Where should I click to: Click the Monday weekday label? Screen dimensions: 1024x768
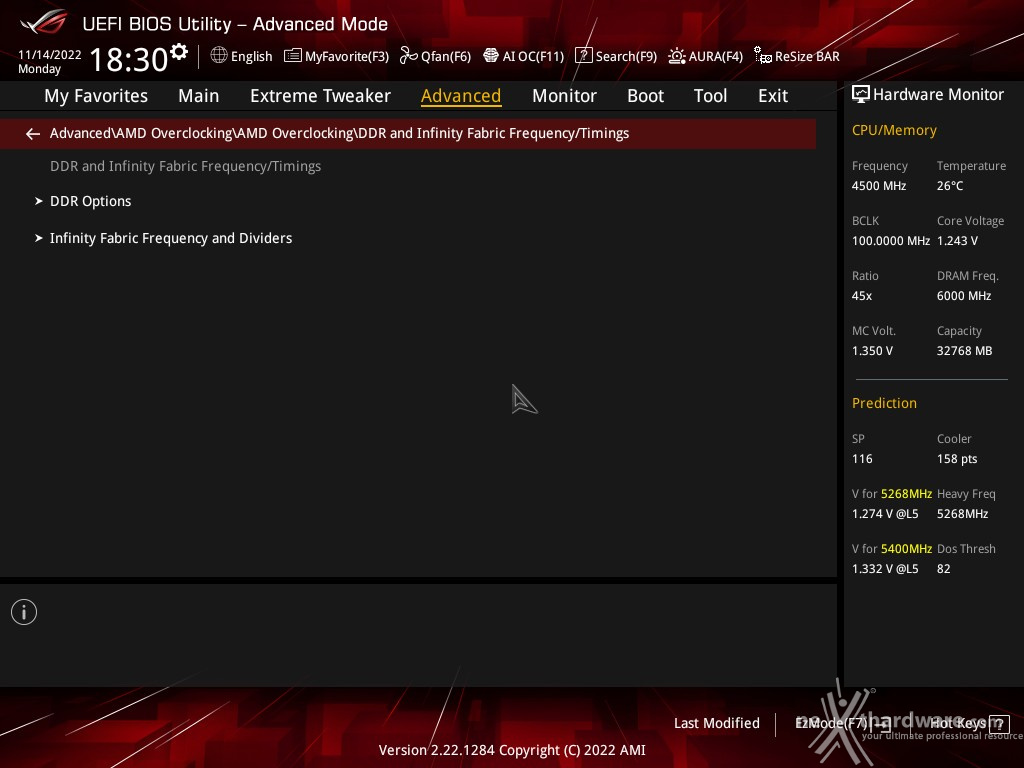[x=40, y=69]
